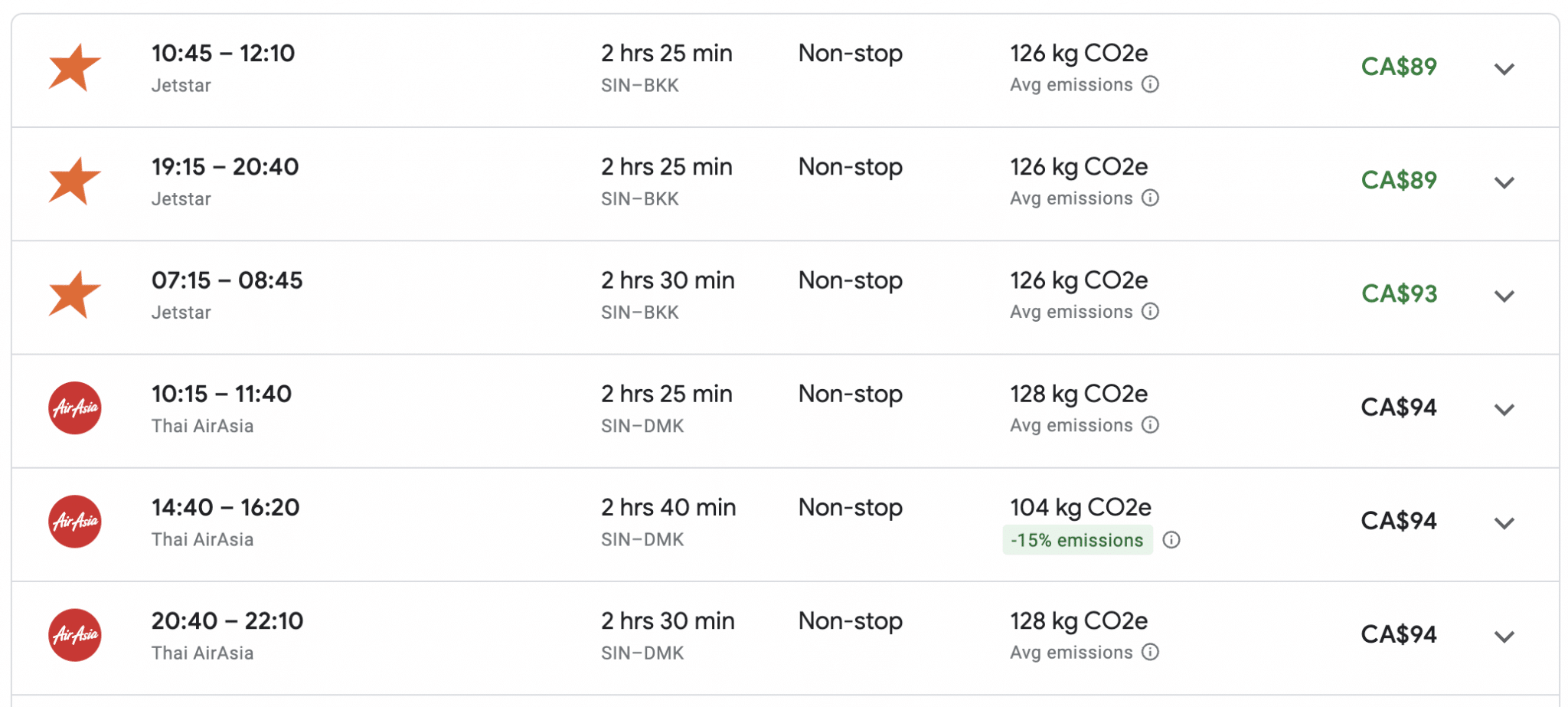1568x707 pixels.
Task: Click the Thai AirAsia logo on the 10:15 flight
Action: click(75, 408)
